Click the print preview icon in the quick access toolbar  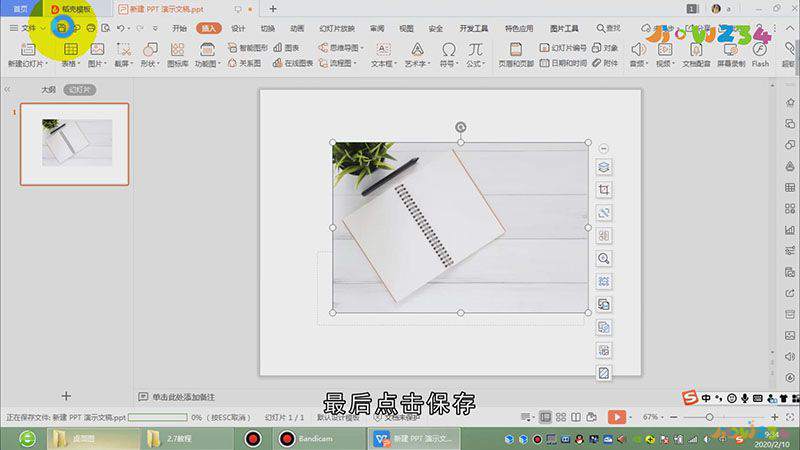[106, 28]
